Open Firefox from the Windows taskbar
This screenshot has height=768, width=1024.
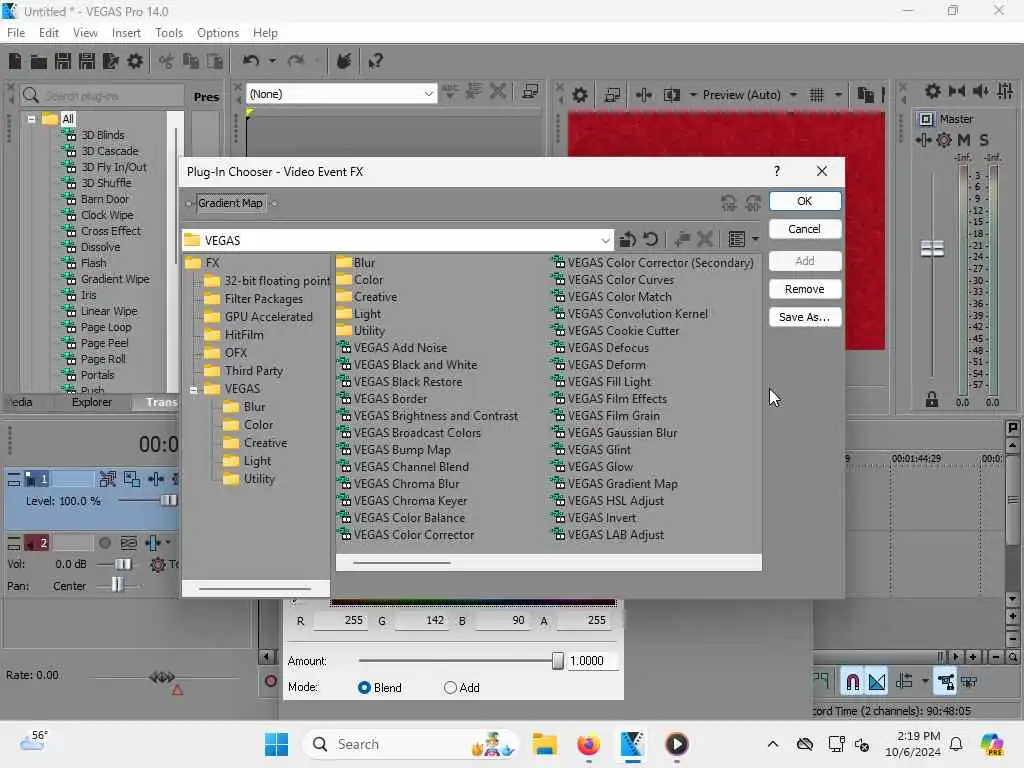coord(588,744)
